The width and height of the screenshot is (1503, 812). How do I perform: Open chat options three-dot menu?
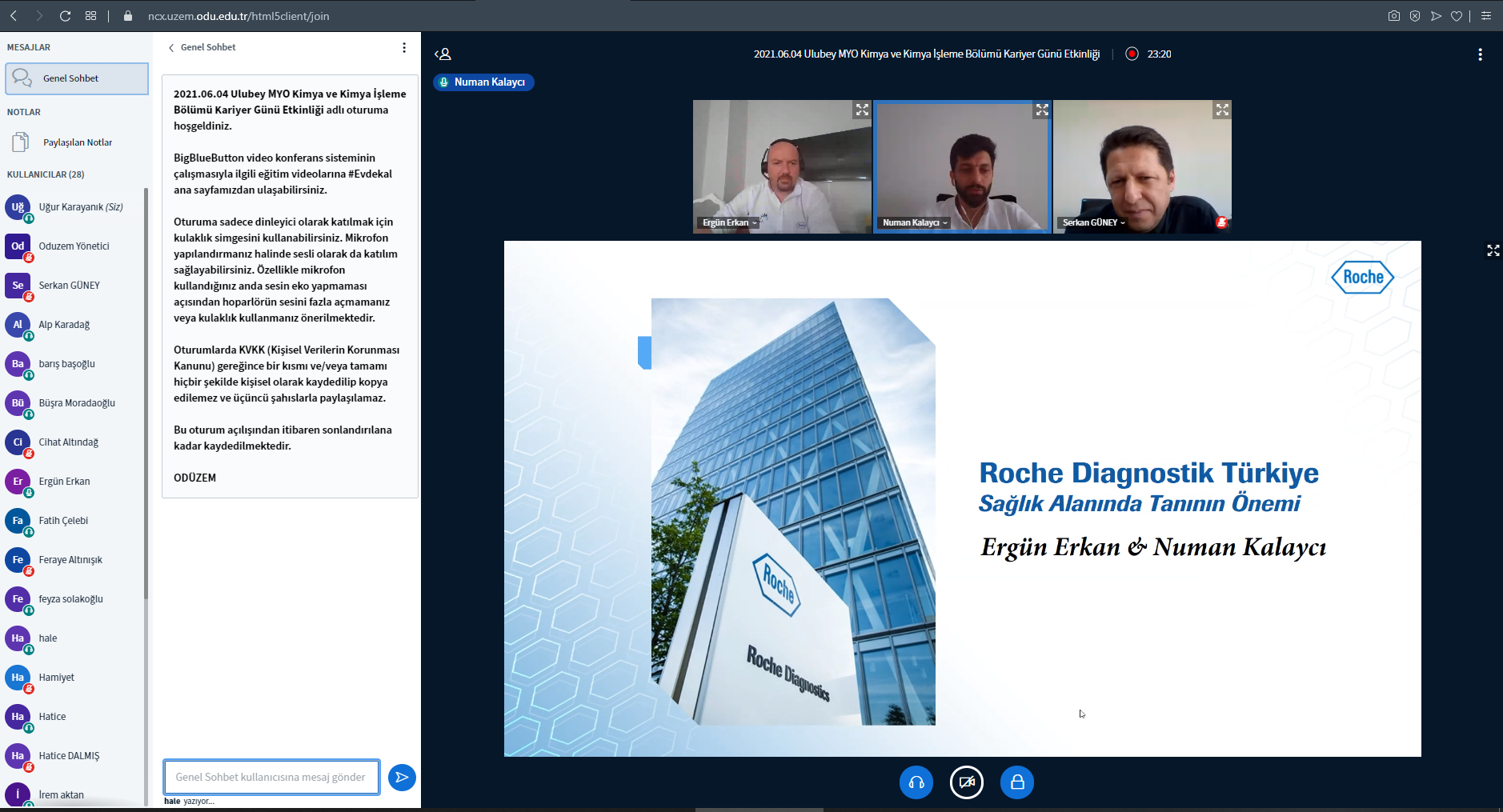pyautogui.click(x=404, y=48)
